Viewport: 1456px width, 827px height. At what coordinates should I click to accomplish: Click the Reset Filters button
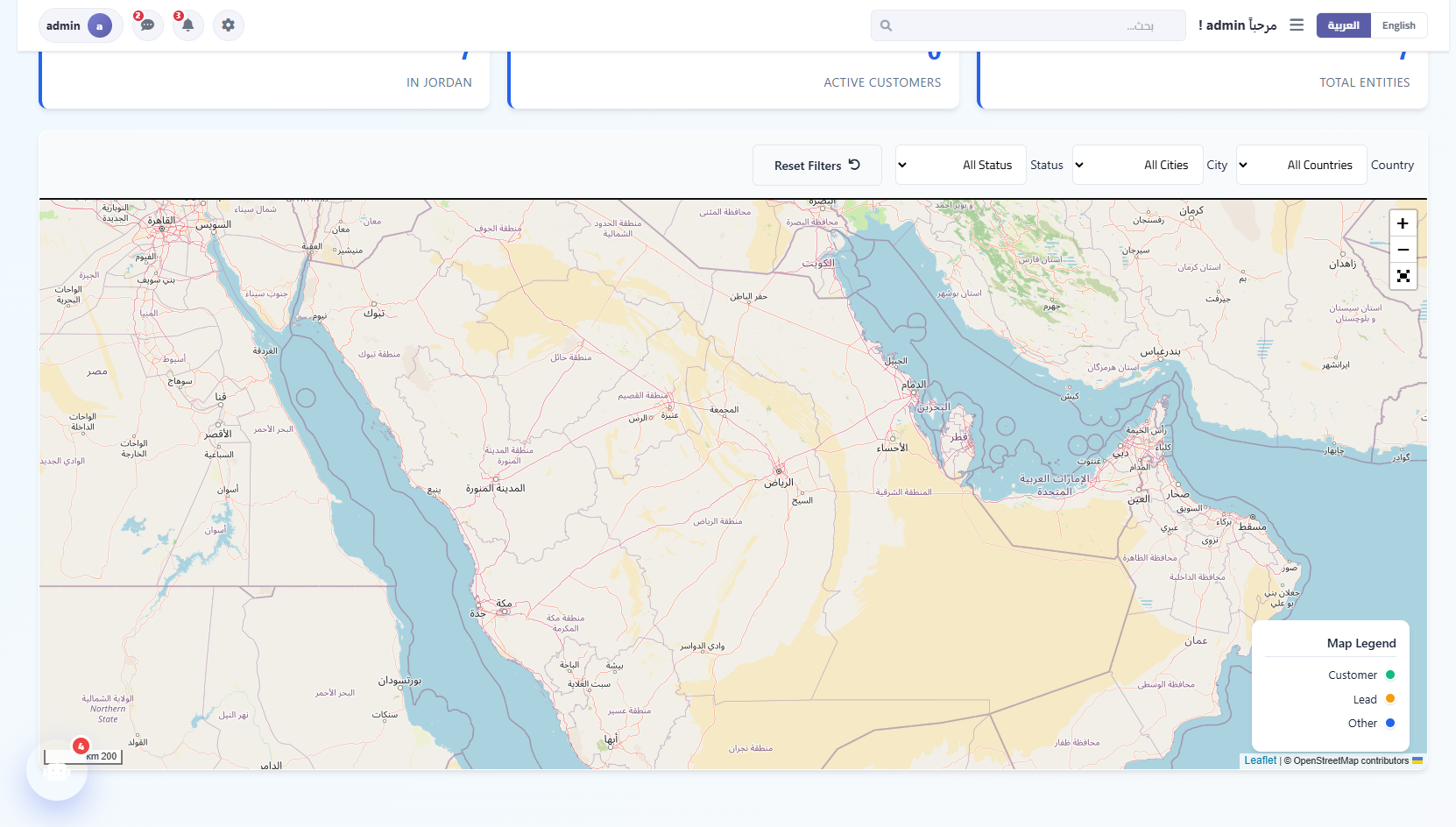click(x=816, y=165)
